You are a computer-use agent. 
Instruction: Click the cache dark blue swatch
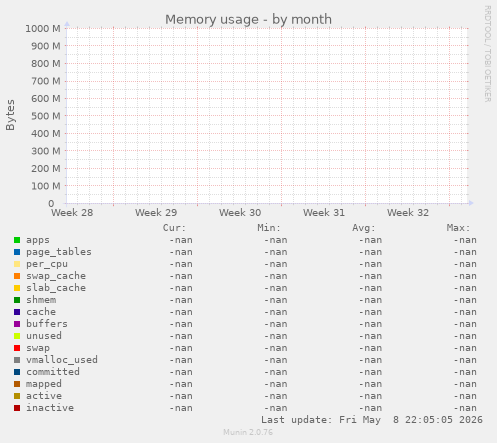[17, 312]
